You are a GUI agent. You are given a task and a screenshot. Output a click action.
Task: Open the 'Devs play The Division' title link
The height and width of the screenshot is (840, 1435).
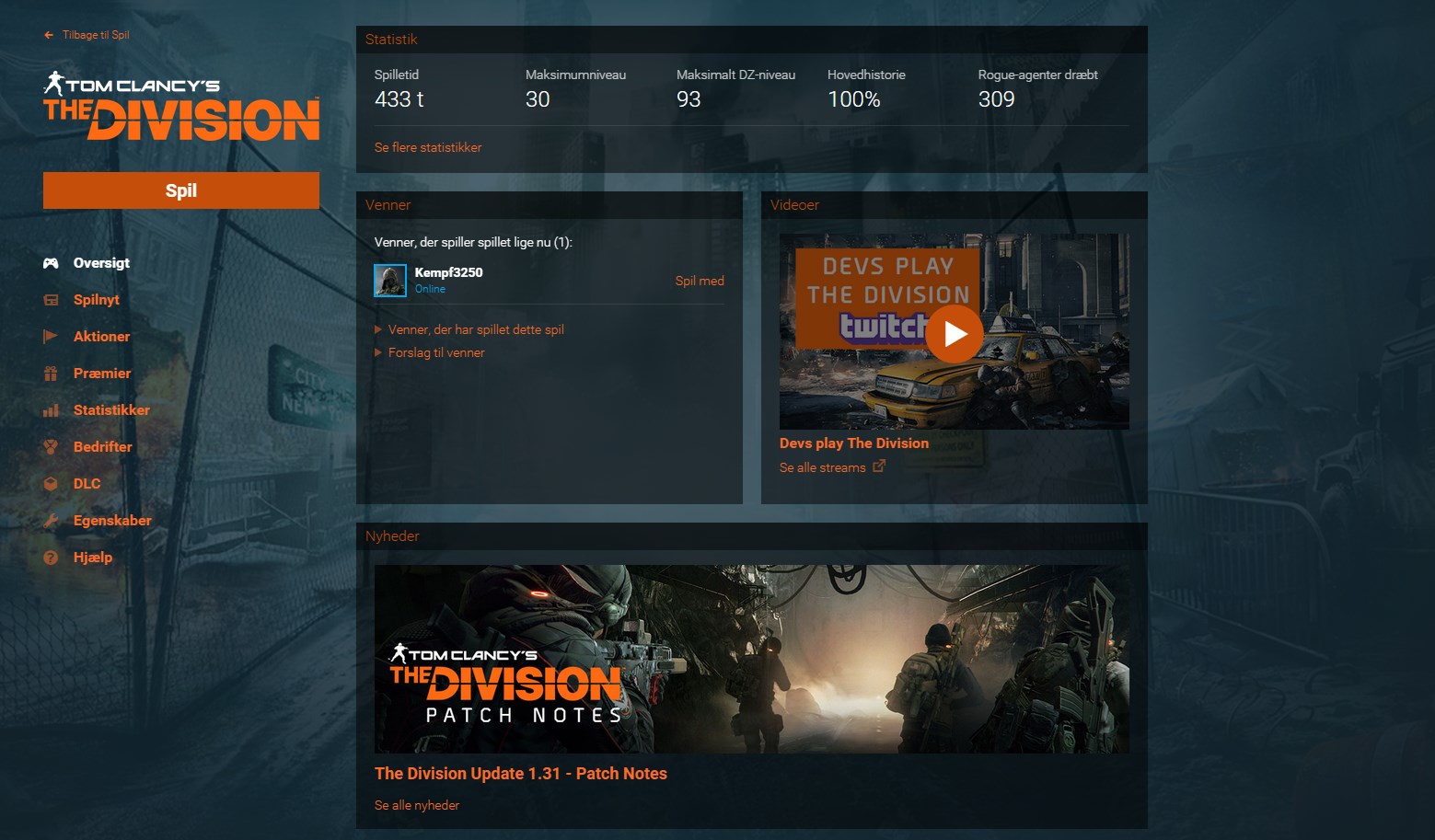[854, 443]
